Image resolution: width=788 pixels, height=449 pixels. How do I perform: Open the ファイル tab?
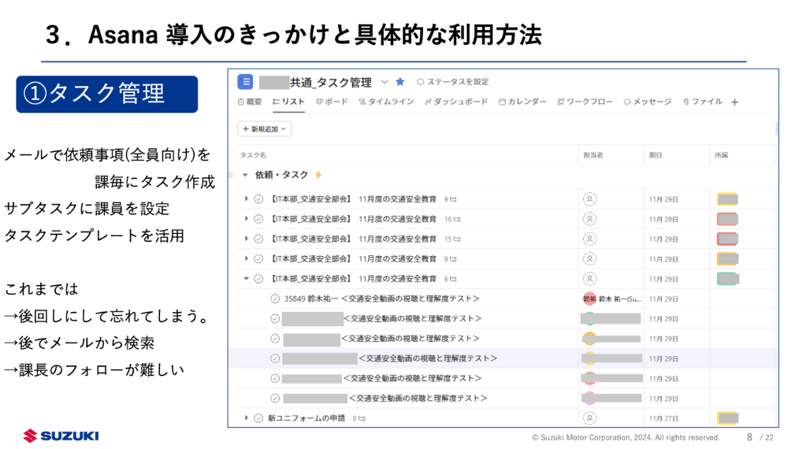coord(703,102)
